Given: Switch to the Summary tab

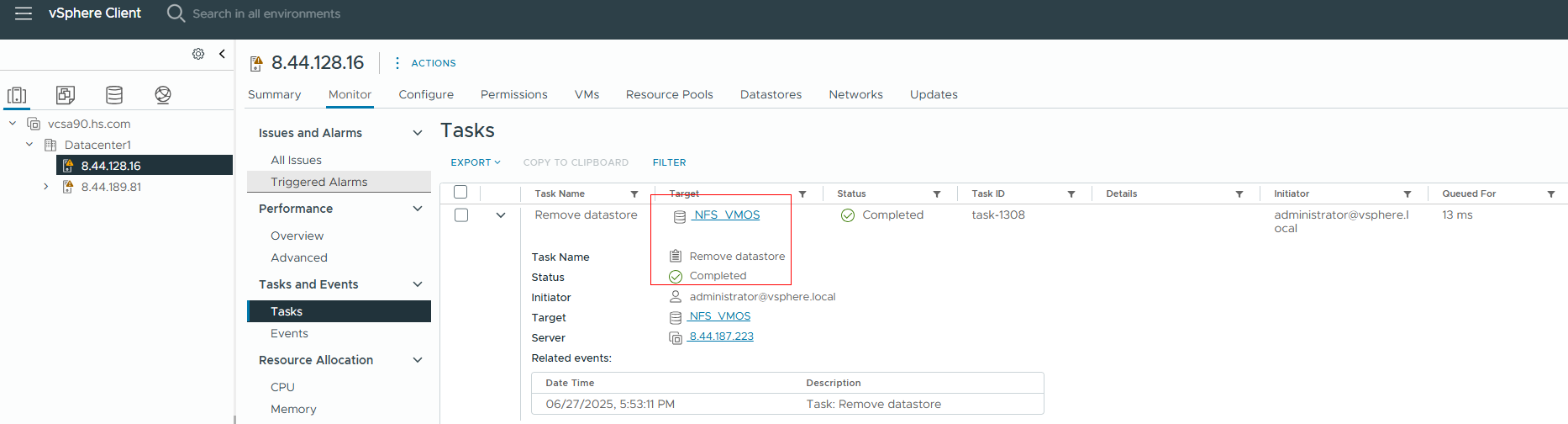Looking at the screenshot, I should (274, 94).
